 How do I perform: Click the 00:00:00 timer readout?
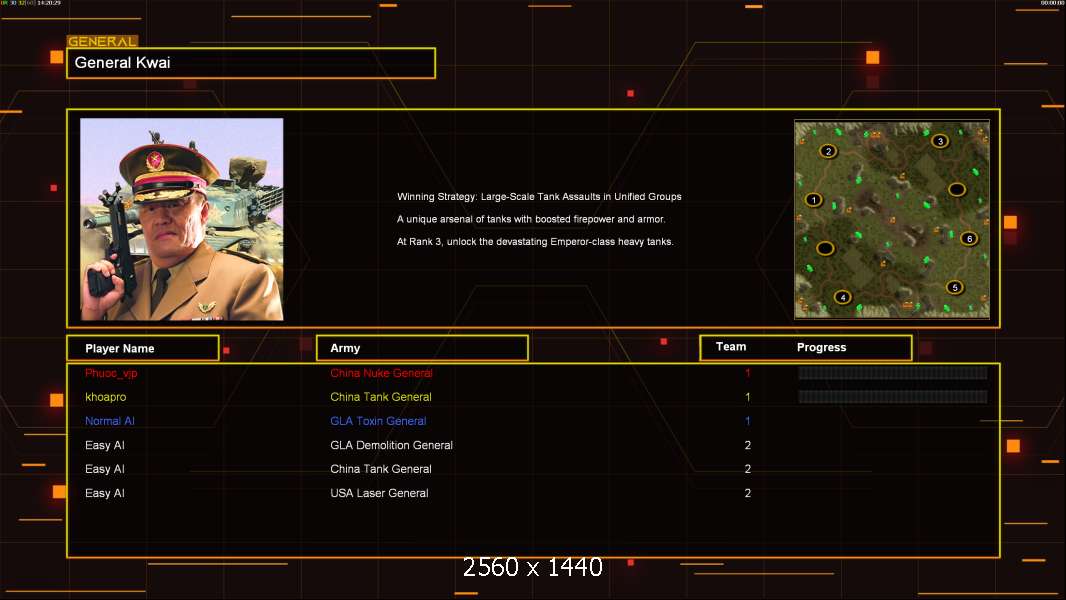click(1051, 3)
